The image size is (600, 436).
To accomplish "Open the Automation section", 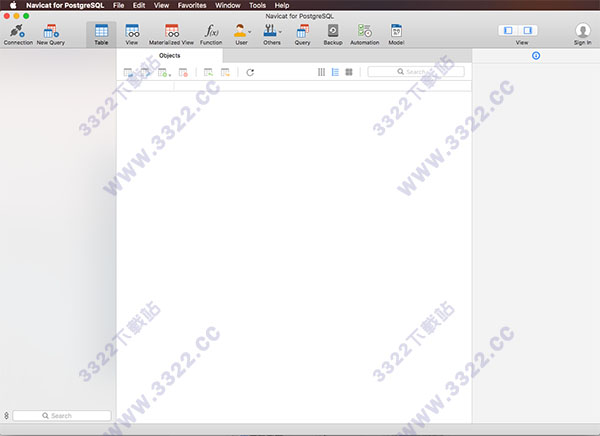I will tap(365, 34).
